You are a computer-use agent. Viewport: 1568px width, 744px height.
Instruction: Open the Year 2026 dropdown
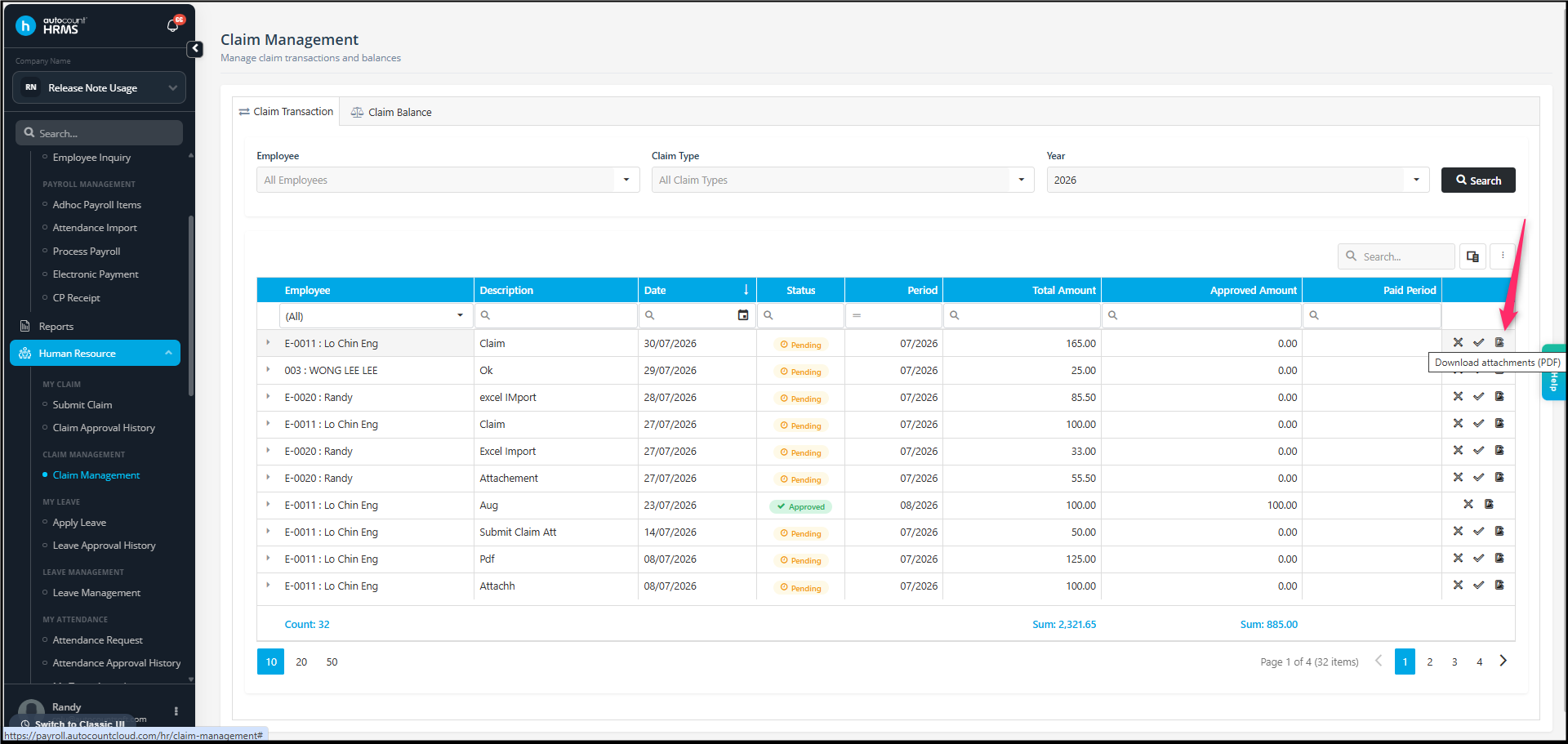(x=1416, y=180)
